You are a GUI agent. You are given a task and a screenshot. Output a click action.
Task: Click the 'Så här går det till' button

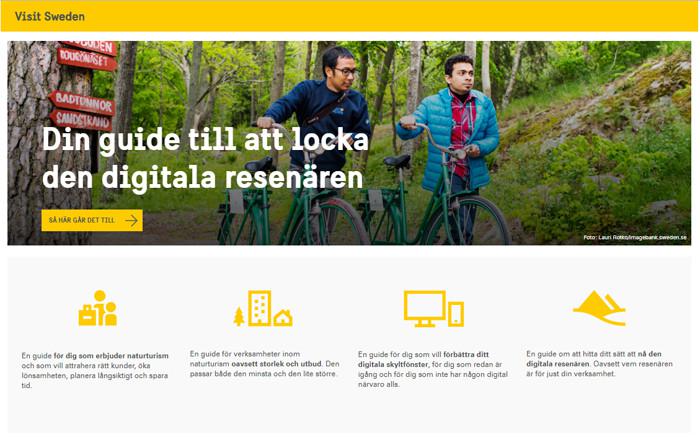coord(92,220)
